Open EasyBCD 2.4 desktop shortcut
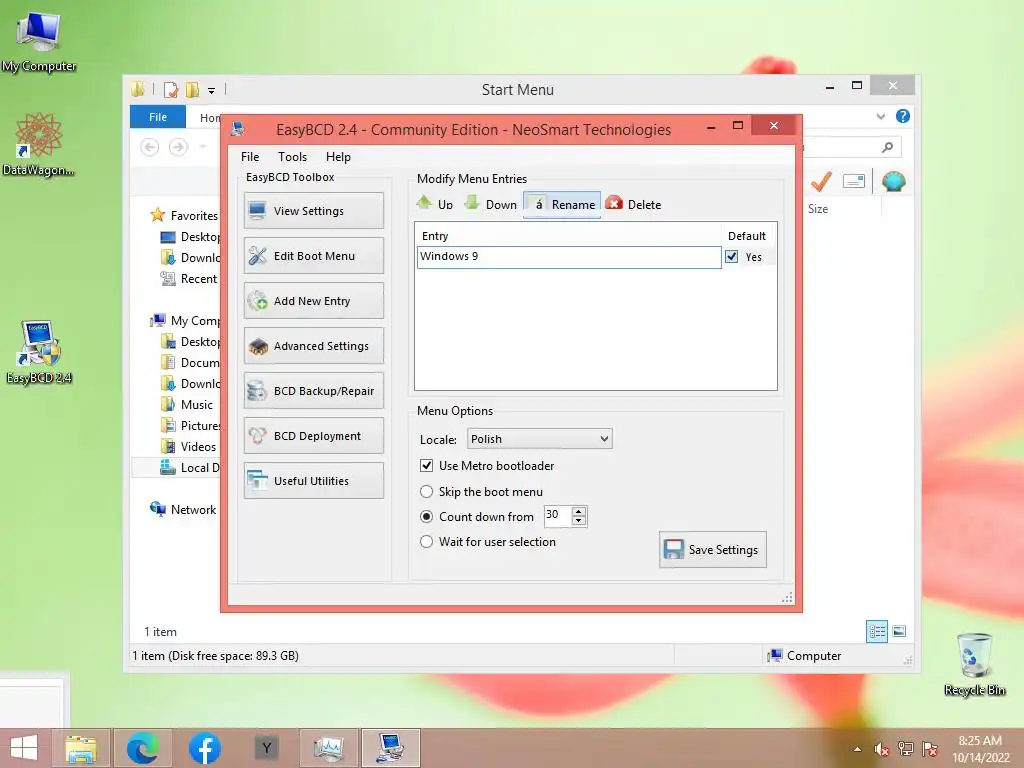The width and height of the screenshot is (1024, 768). (x=39, y=352)
